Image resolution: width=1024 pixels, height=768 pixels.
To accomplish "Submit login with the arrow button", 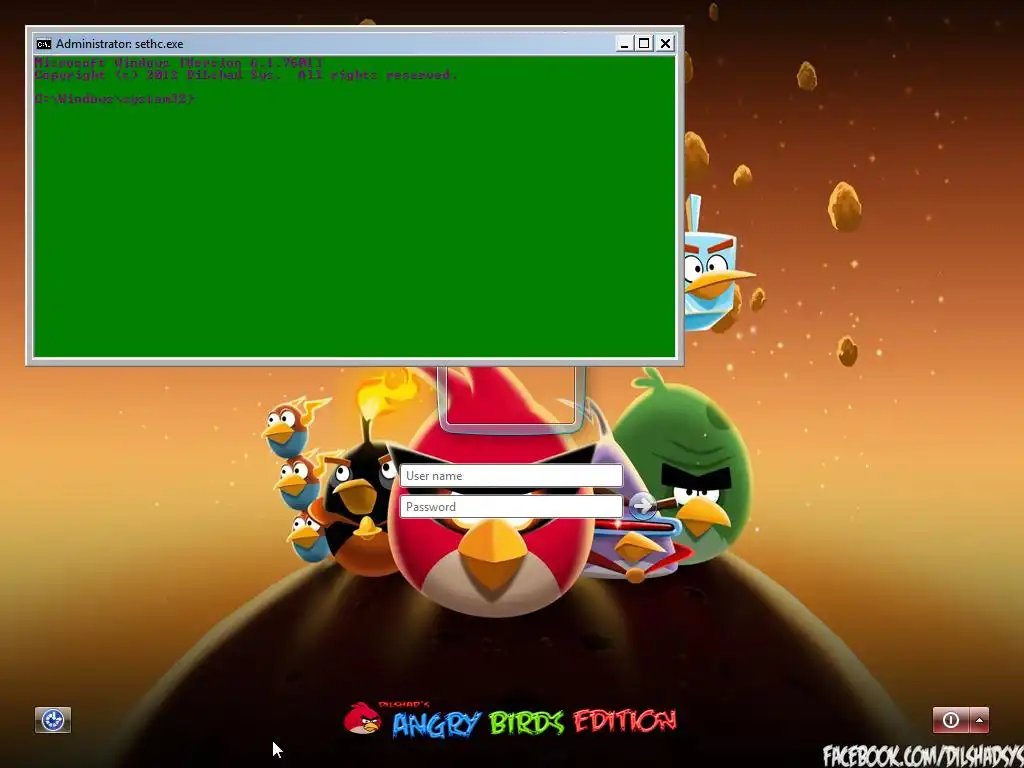I will click(x=643, y=506).
